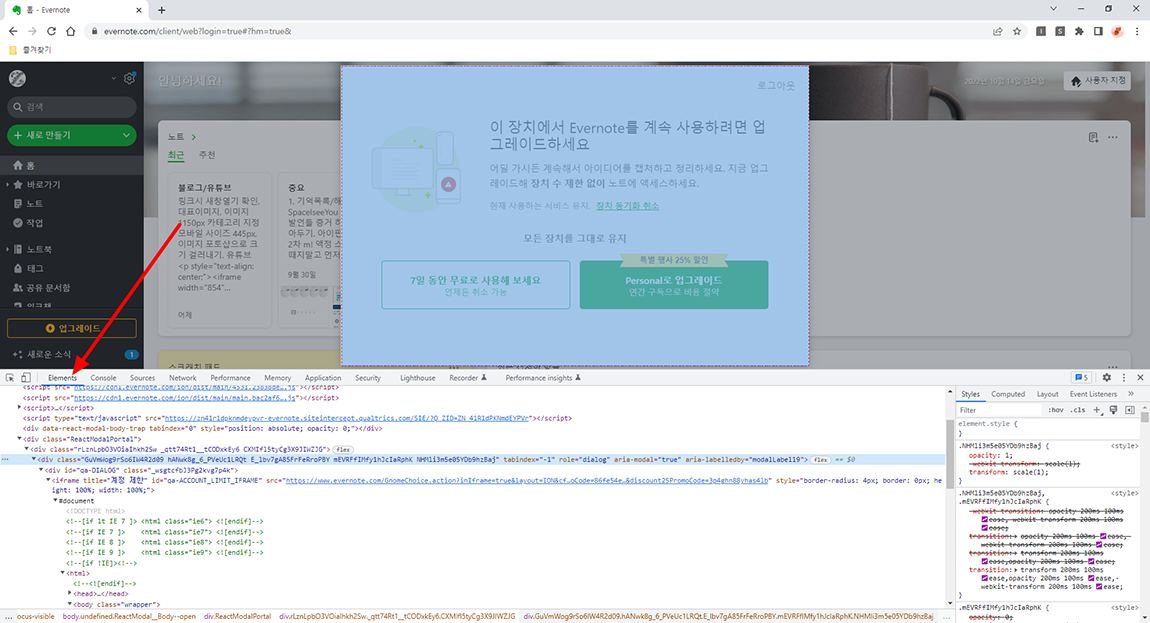Open the DevTools issues counter badge
Viewport: 1150px width, 623px height.
coord(1082,378)
